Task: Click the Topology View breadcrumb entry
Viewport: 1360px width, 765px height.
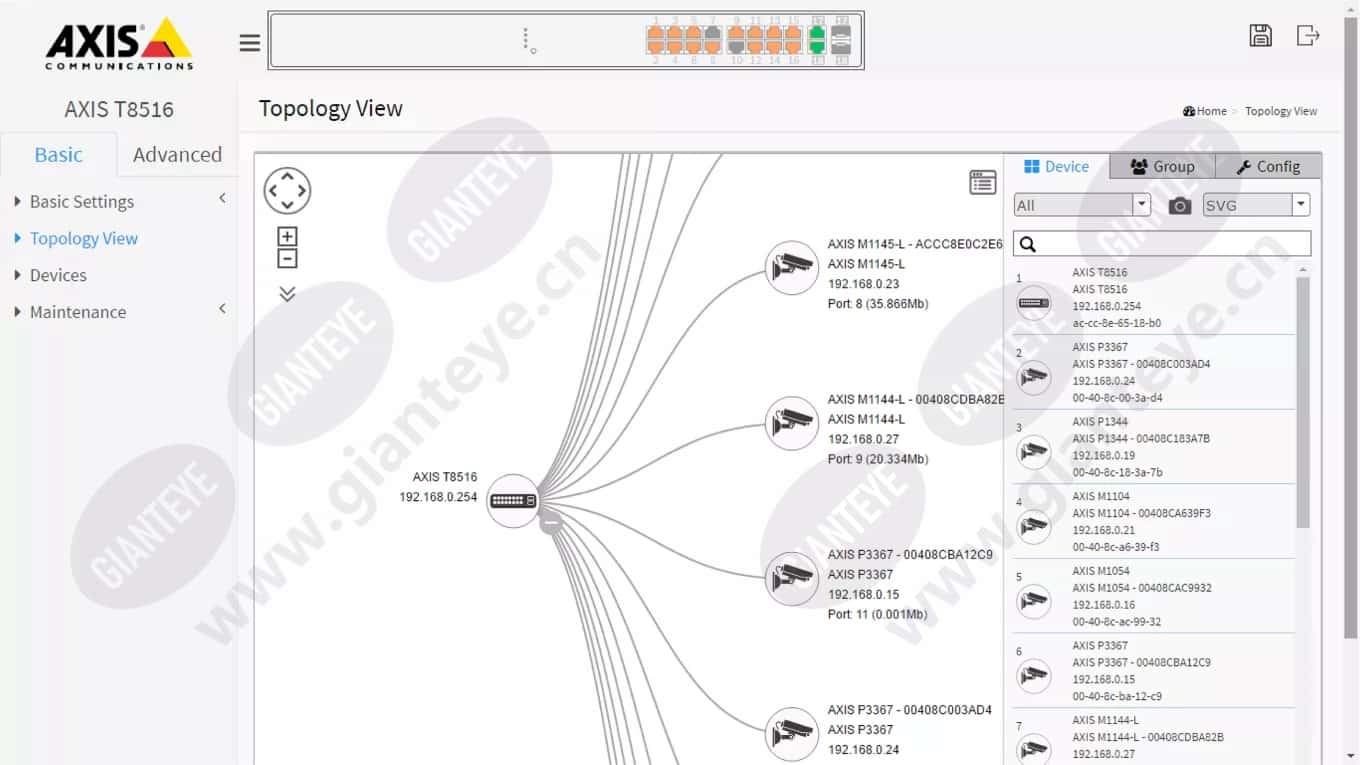Action: coord(1281,111)
